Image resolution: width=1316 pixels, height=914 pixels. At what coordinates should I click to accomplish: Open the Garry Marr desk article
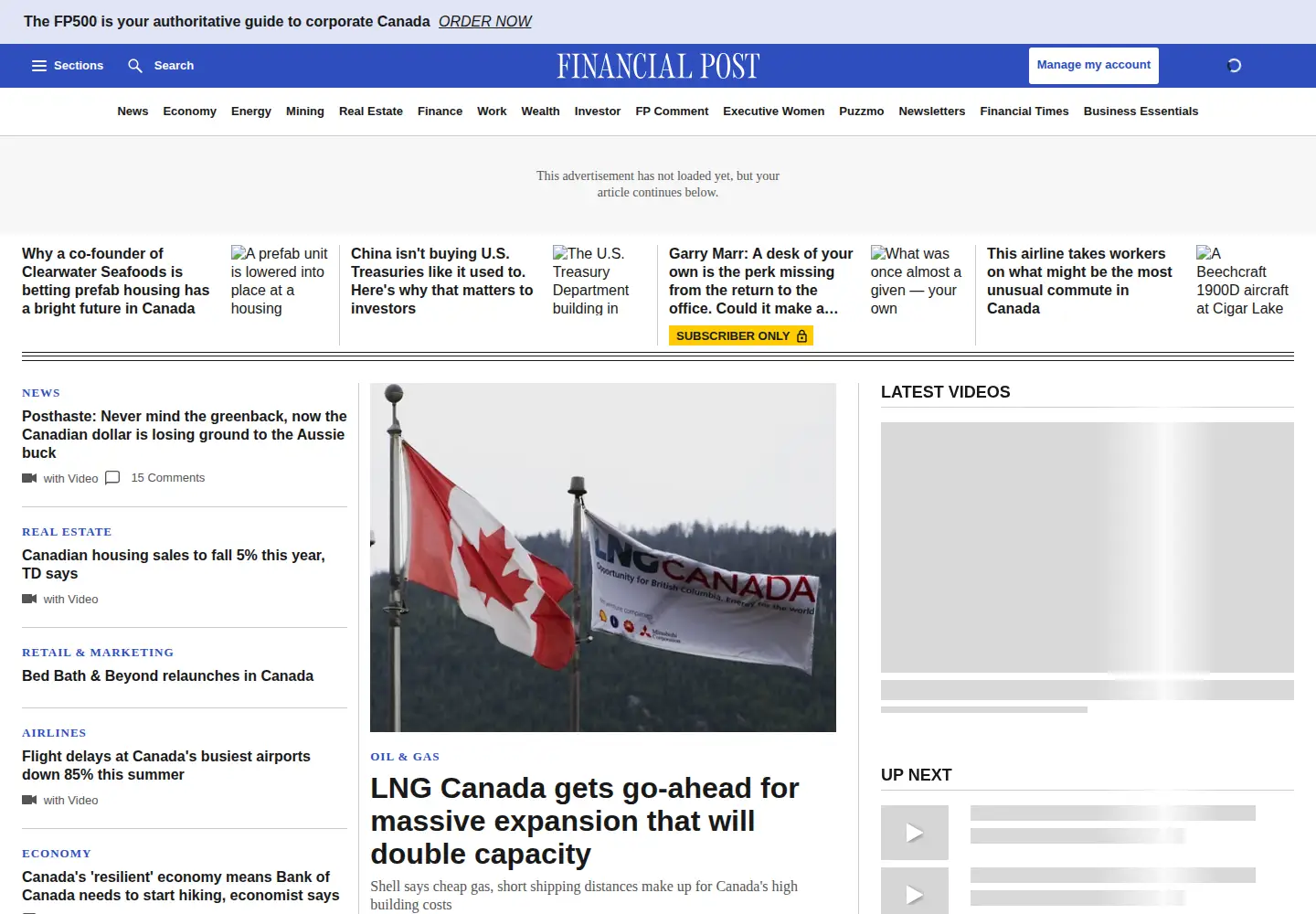coord(761,281)
